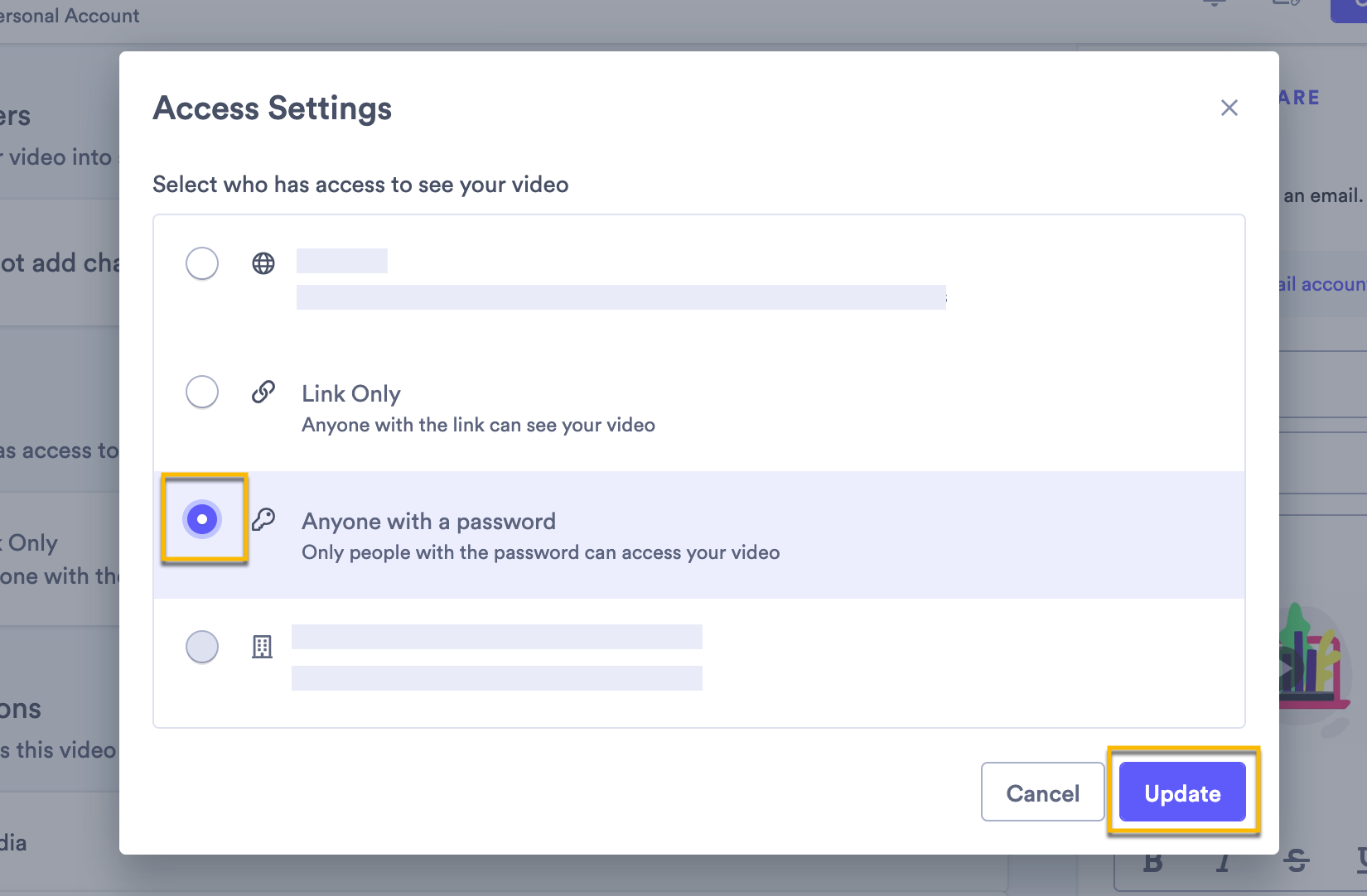The height and width of the screenshot is (896, 1367).
Task: Click the Anyone with a password label
Action: pyautogui.click(x=428, y=522)
